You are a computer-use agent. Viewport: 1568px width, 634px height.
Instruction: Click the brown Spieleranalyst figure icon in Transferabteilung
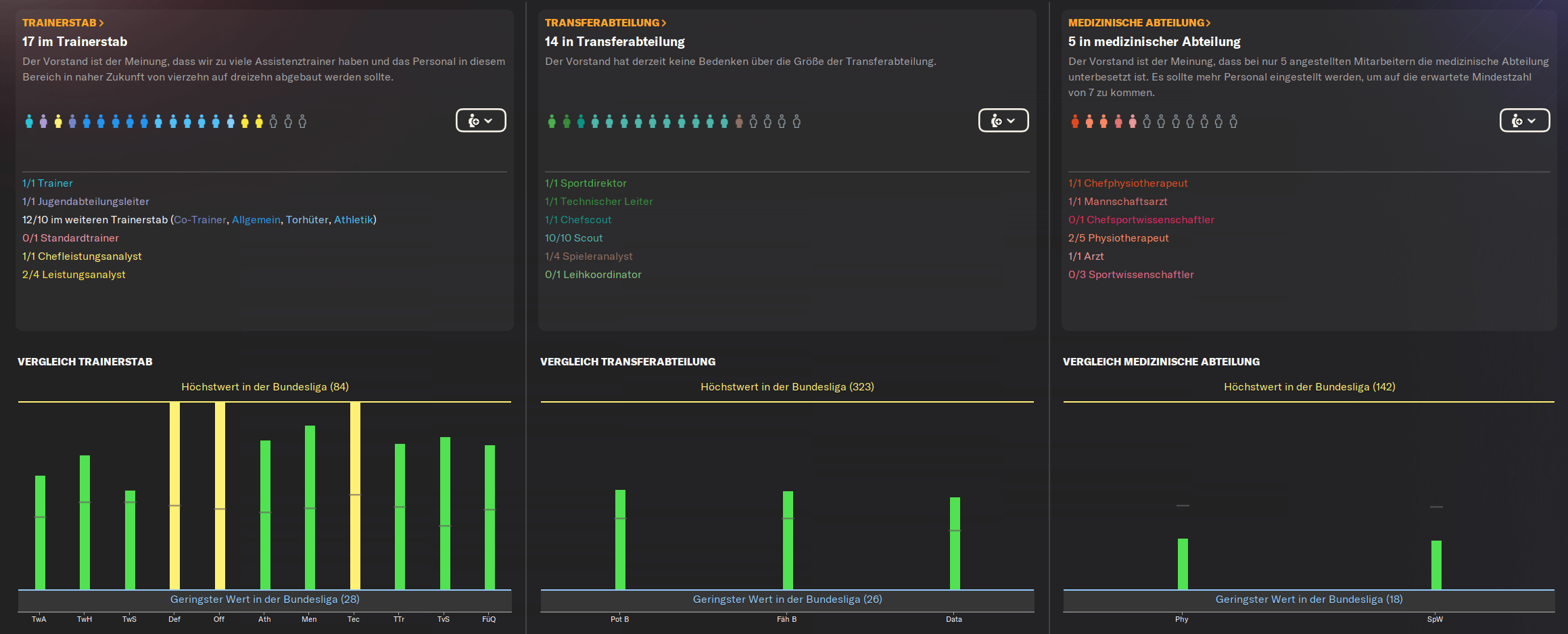point(739,122)
